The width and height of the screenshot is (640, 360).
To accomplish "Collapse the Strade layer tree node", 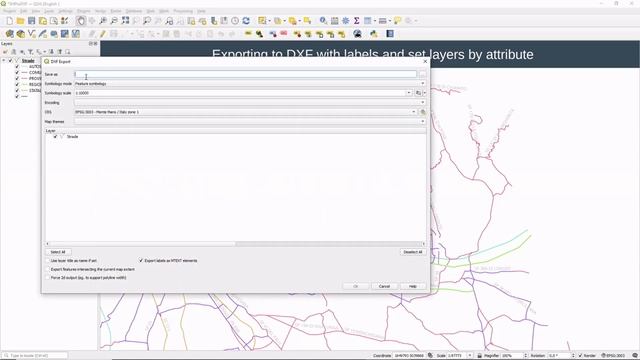I will click(4, 60).
